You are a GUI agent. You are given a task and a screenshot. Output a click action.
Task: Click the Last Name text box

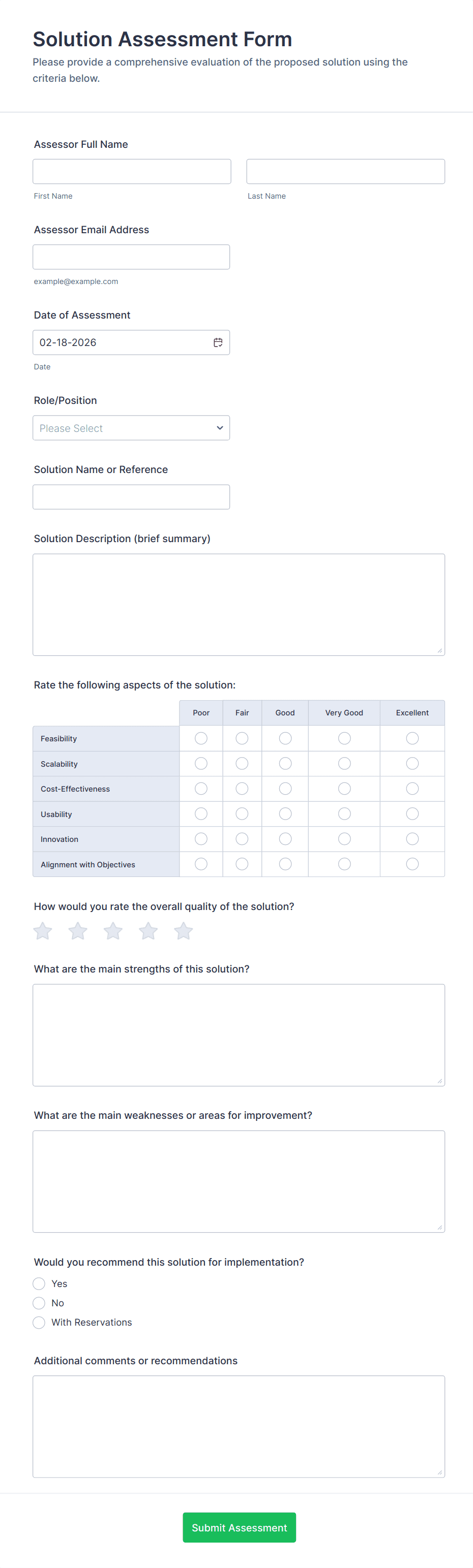345,172
